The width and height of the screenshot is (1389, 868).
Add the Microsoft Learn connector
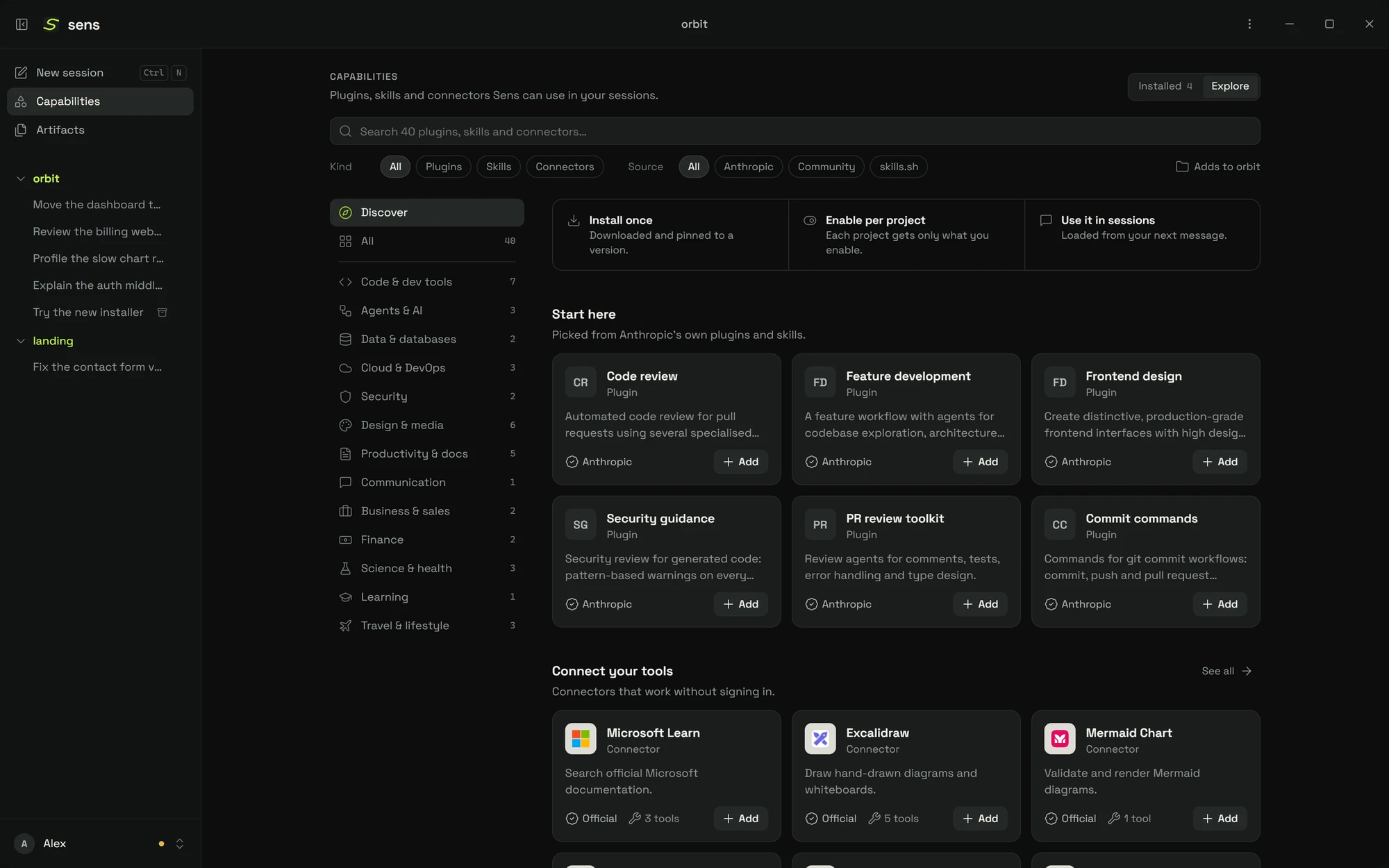click(x=741, y=819)
